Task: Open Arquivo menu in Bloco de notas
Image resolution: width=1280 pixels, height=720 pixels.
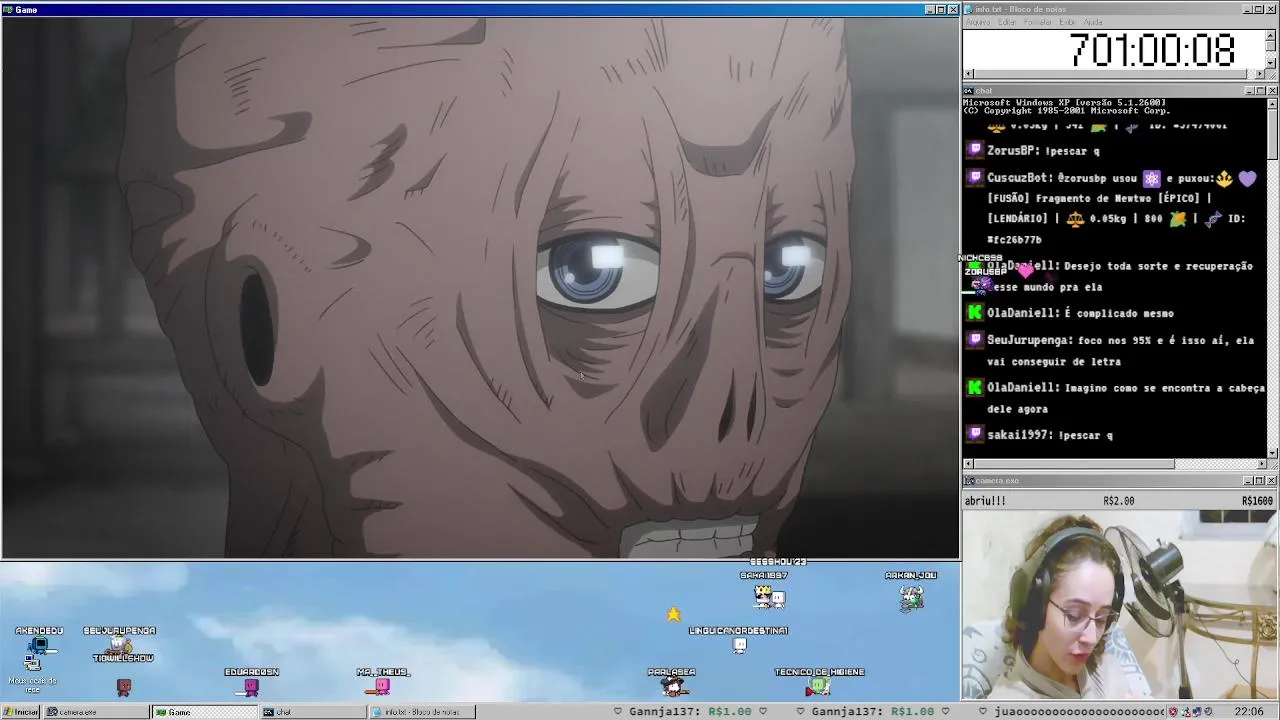Action: pyautogui.click(x=978, y=22)
